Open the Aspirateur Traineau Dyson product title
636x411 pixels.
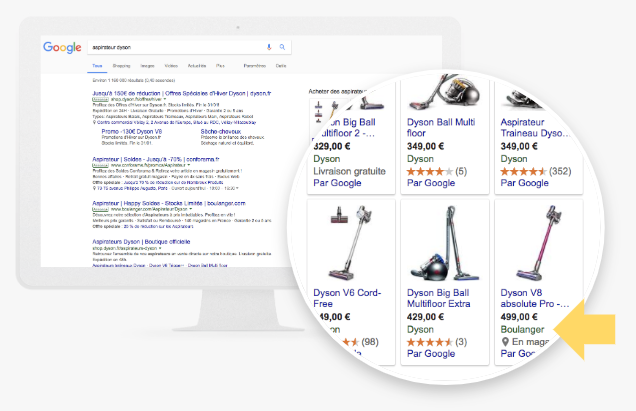(535, 128)
